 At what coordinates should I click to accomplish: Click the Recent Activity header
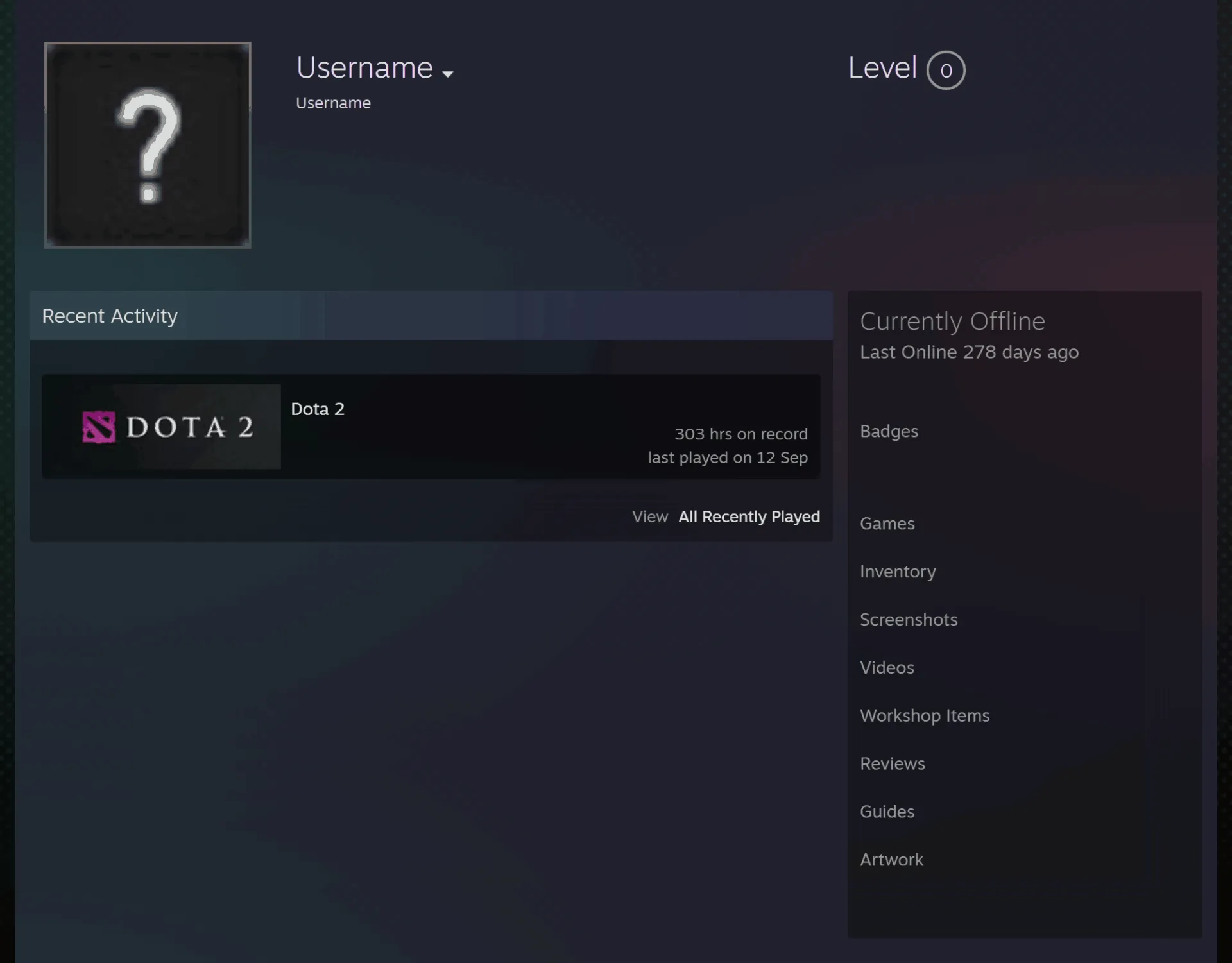pyautogui.click(x=110, y=316)
